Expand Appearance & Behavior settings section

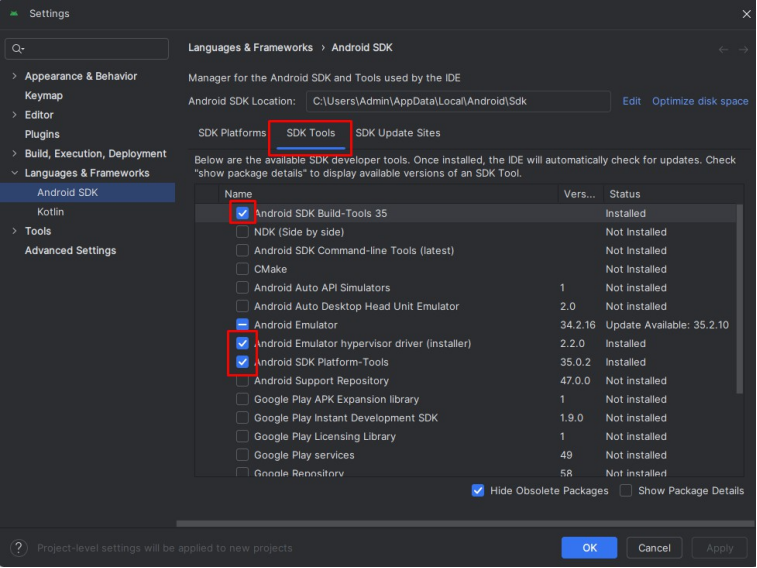pyautogui.click(x=14, y=77)
